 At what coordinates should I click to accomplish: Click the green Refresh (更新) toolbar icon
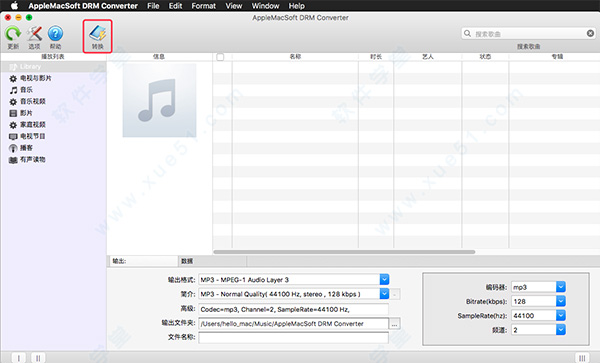pos(13,34)
